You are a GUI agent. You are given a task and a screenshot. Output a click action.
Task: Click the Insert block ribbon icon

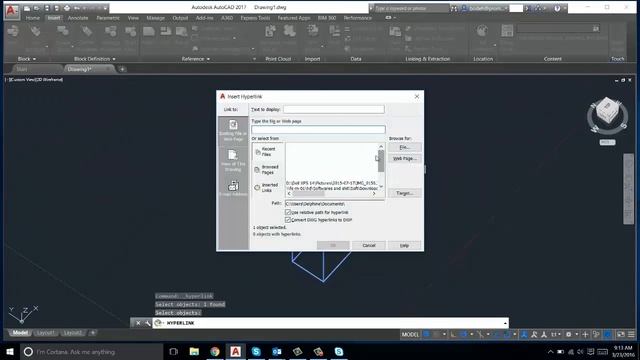13,32
